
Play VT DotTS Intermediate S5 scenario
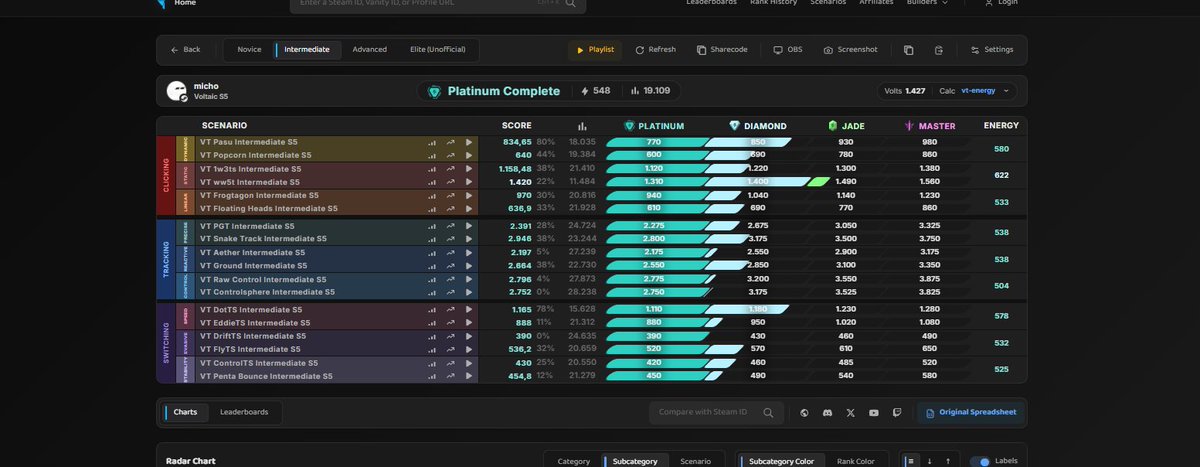469,310
